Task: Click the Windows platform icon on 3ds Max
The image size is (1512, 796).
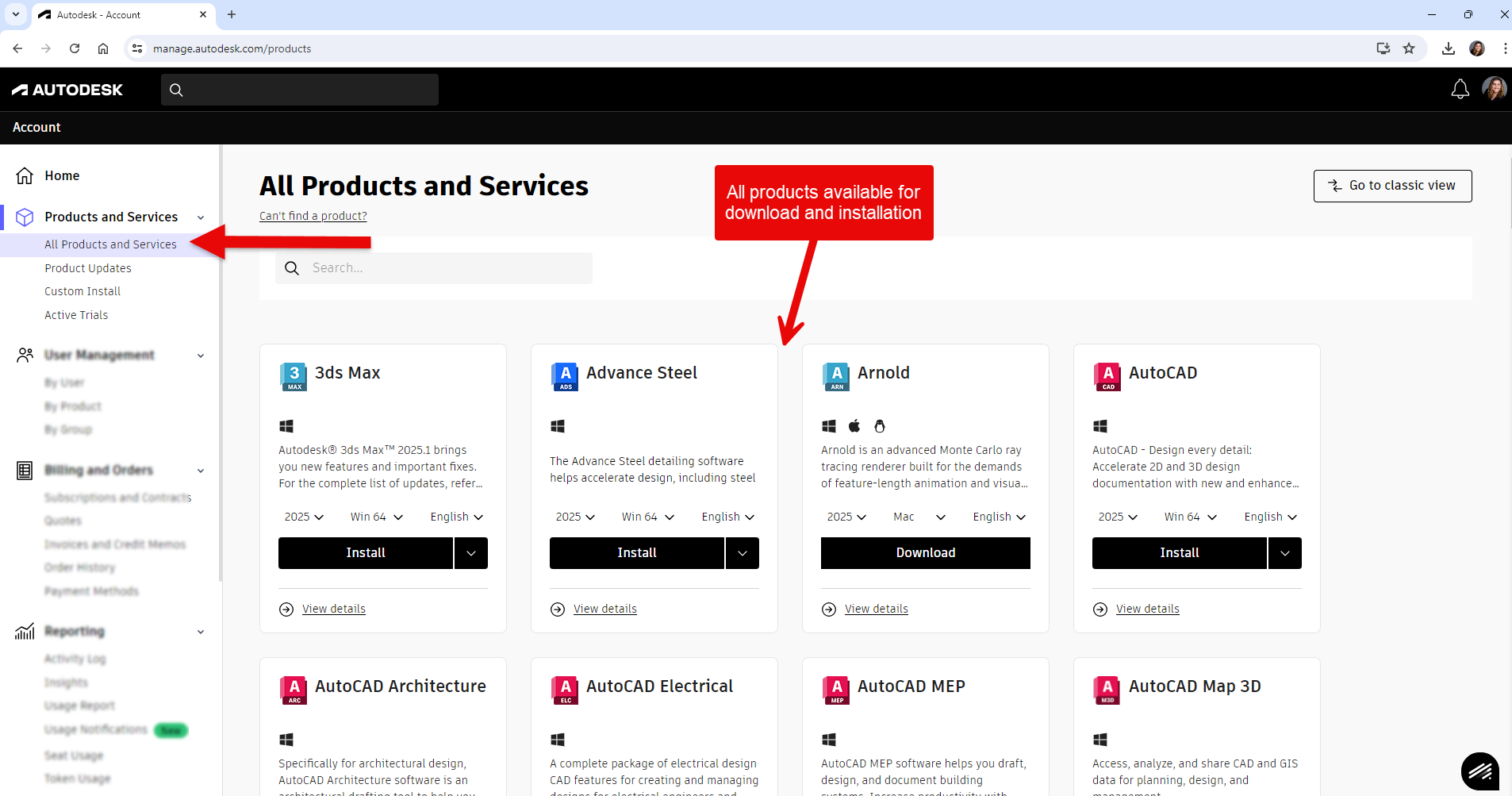Action: [x=286, y=426]
